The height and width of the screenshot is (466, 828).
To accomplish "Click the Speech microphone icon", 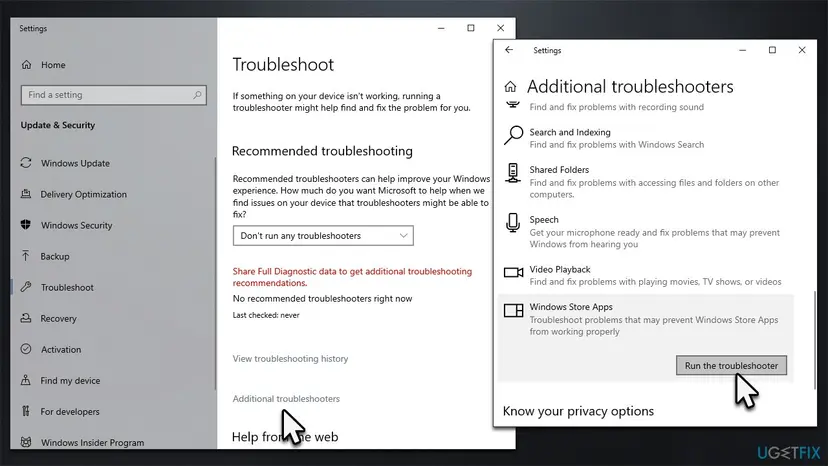I will point(513,223).
